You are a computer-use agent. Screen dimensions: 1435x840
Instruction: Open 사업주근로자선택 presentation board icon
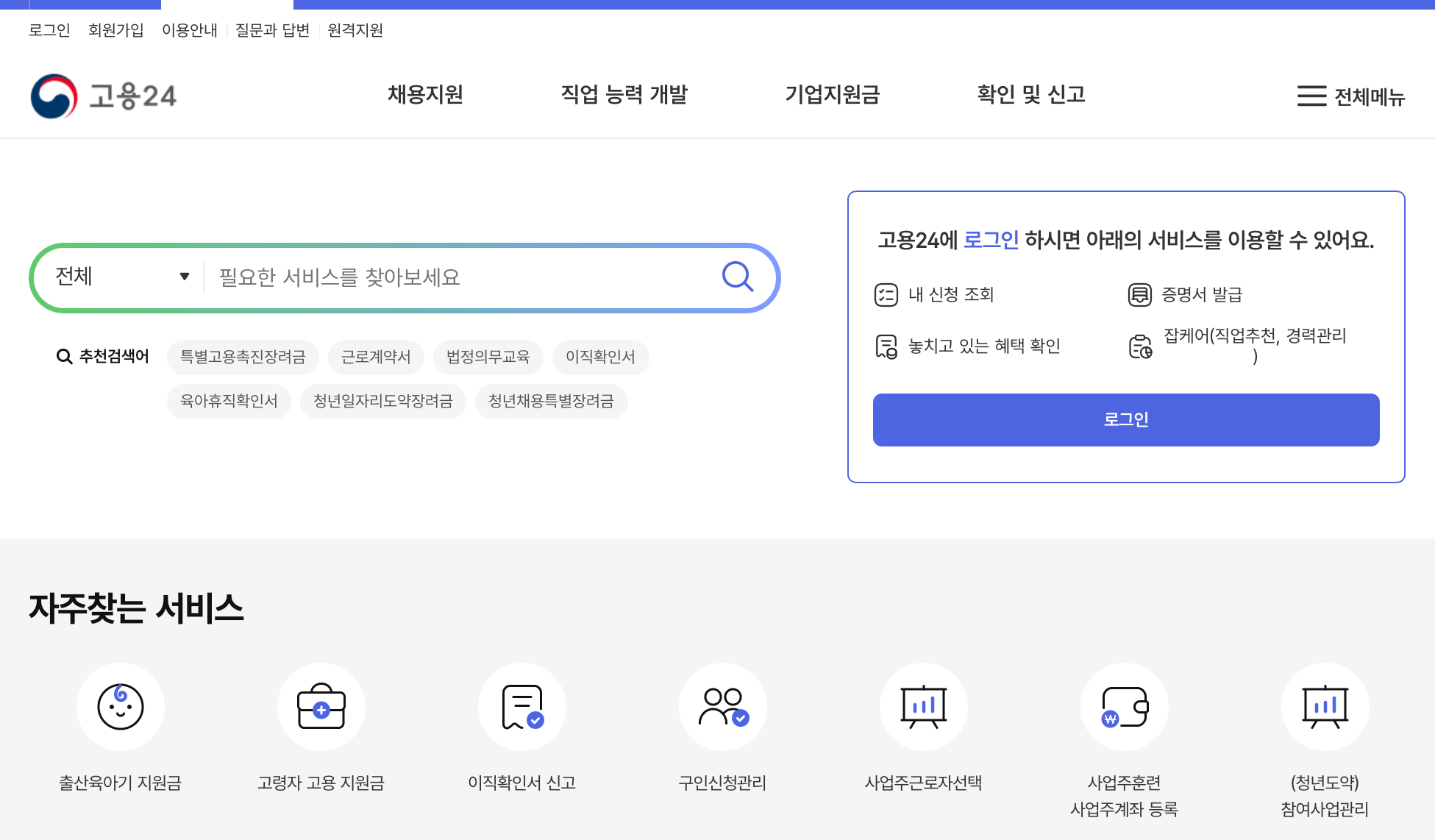coord(925,706)
